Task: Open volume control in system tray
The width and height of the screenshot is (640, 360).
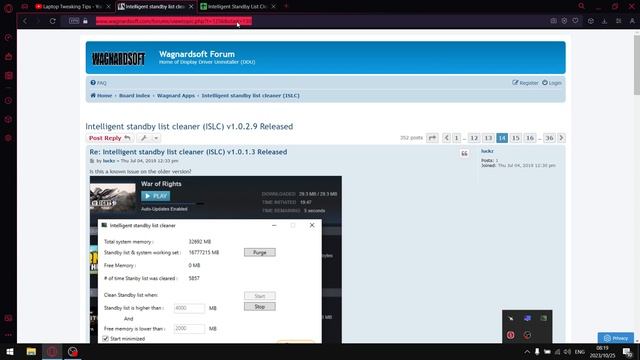Action: (x=567, y=351)
